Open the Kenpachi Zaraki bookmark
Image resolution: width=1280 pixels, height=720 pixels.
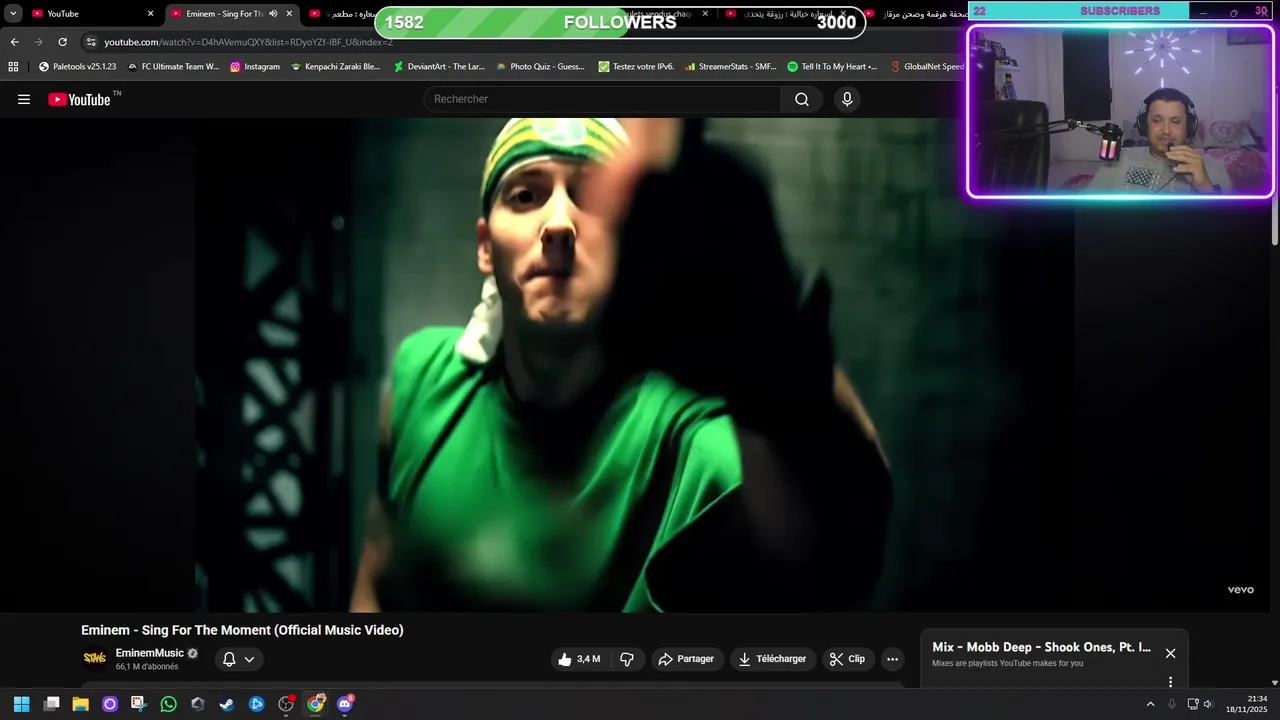click(335, 66)
